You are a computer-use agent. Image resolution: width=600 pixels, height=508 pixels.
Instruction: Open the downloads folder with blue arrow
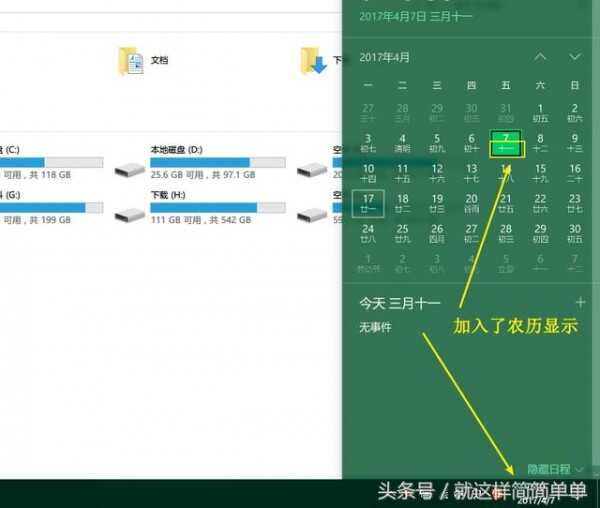pos(314,61)
